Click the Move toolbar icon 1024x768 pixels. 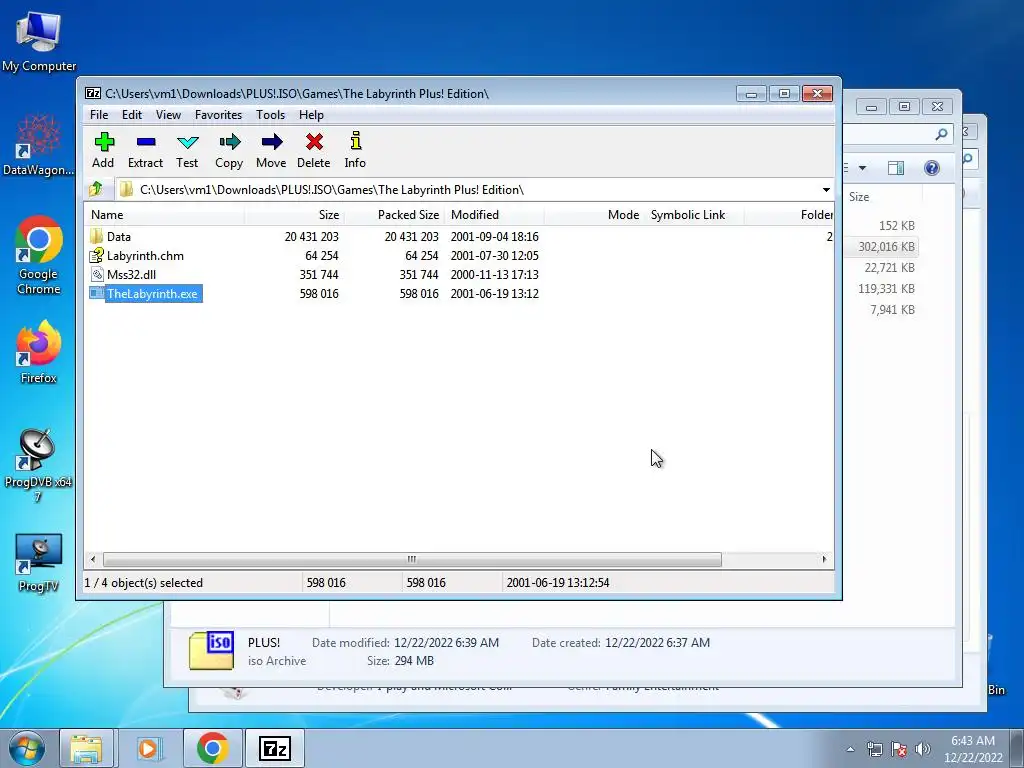point(272,142)
